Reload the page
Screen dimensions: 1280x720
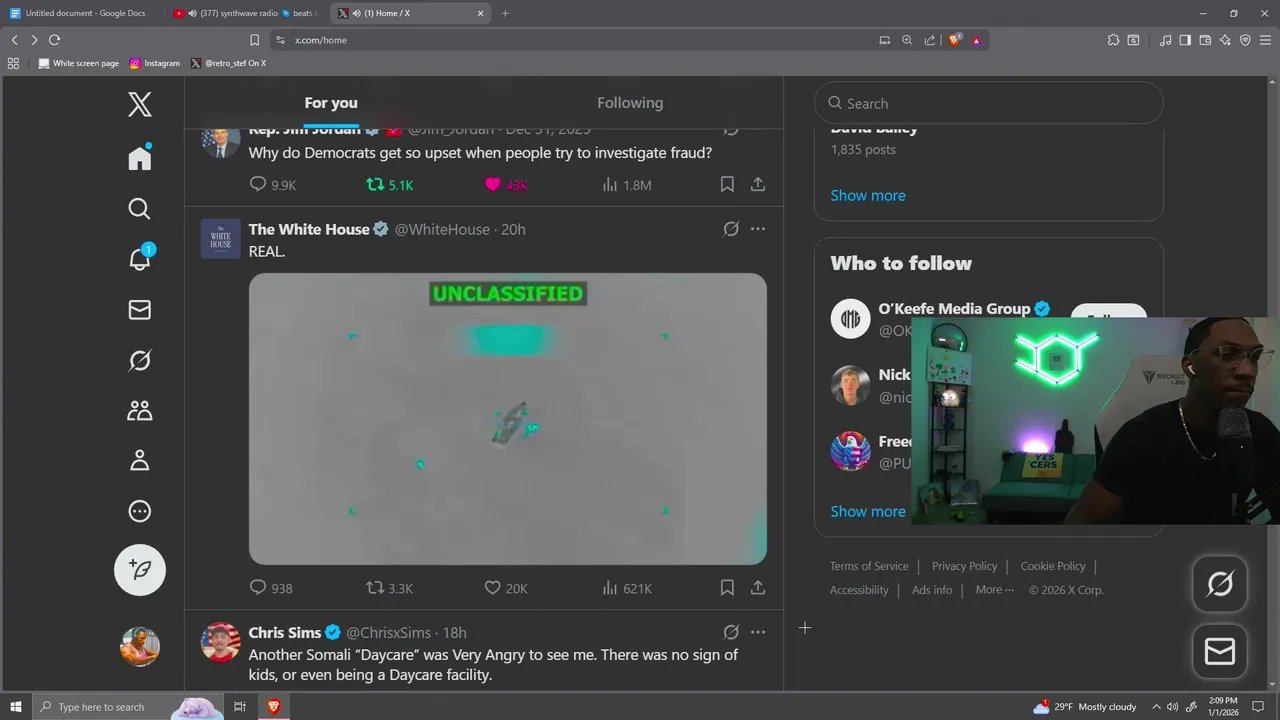[x=54, y=40]
